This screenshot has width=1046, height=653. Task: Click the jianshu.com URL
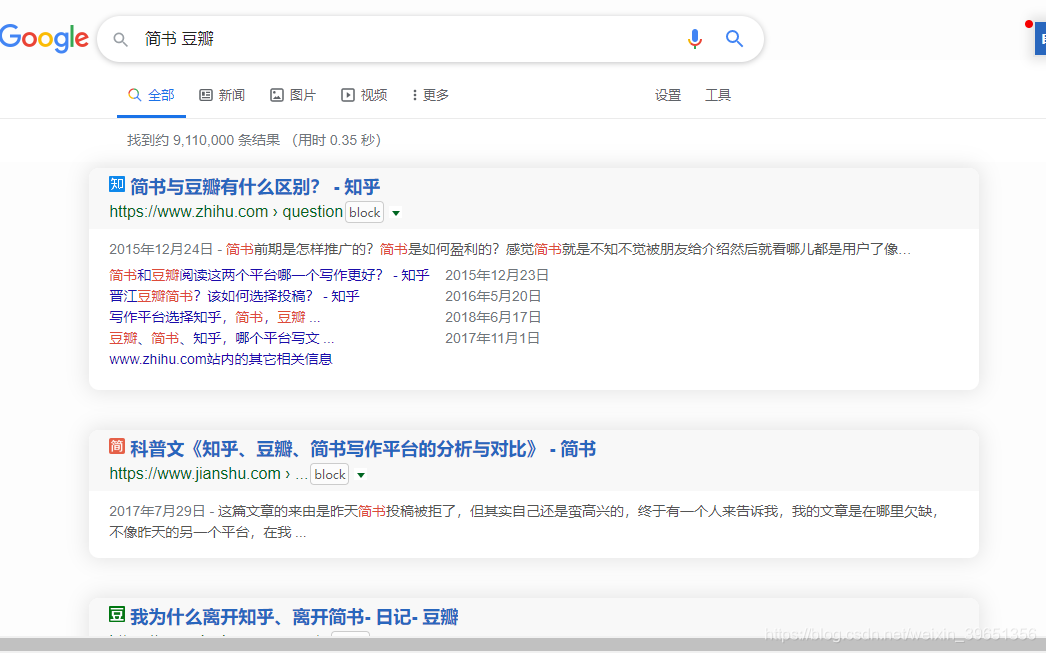tap(209, 474)
